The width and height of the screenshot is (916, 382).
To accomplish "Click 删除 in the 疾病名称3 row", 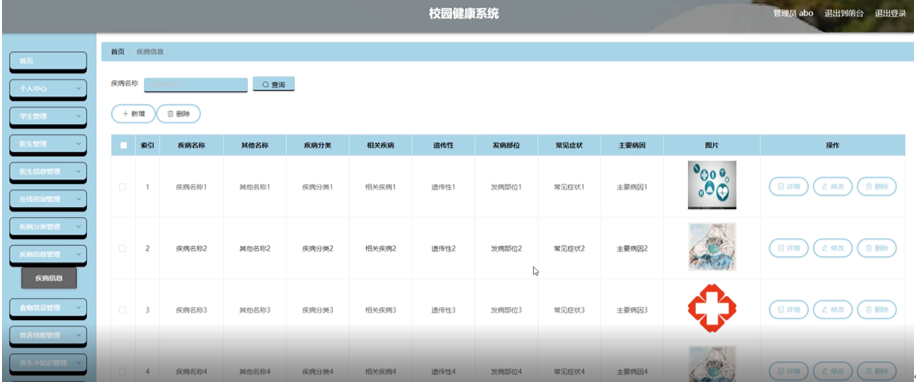I will (x=876, y=310).
